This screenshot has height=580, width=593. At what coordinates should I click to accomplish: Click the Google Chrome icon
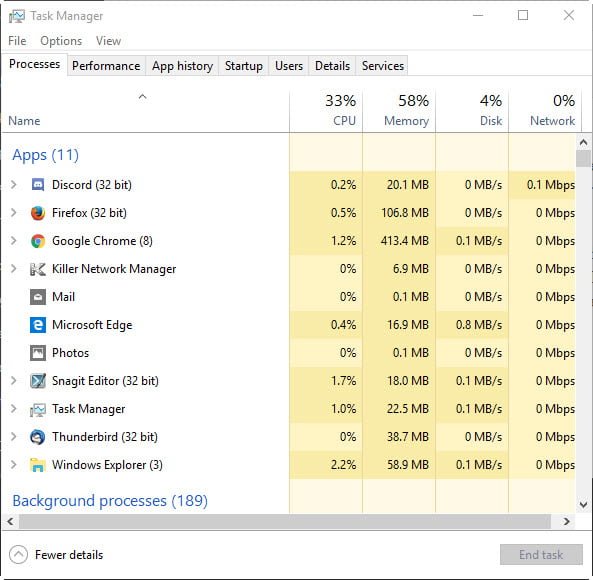pyautogui.click(x=38, y=241)
